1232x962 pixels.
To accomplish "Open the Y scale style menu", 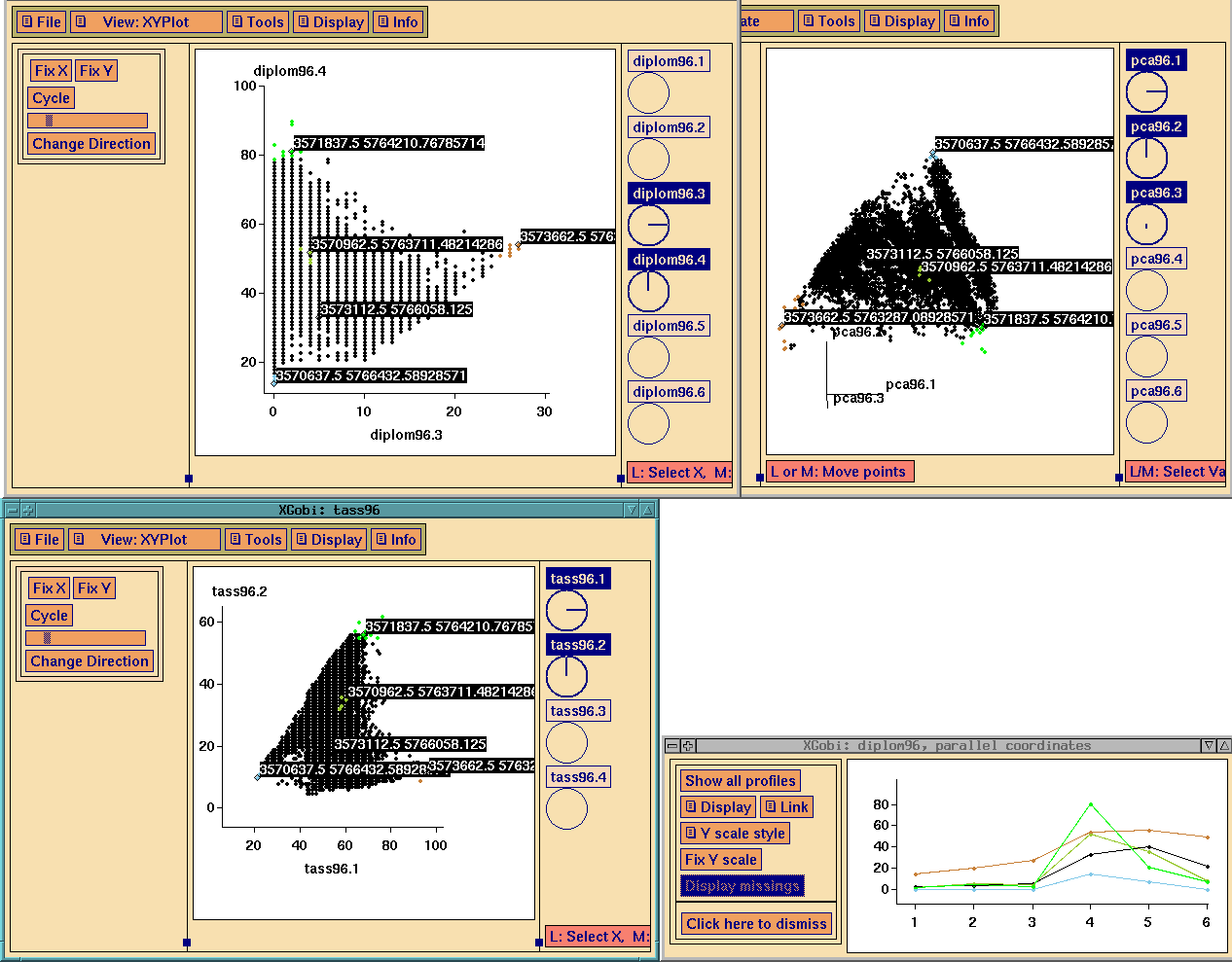I will pyautogui.click(x=735, y=833).
